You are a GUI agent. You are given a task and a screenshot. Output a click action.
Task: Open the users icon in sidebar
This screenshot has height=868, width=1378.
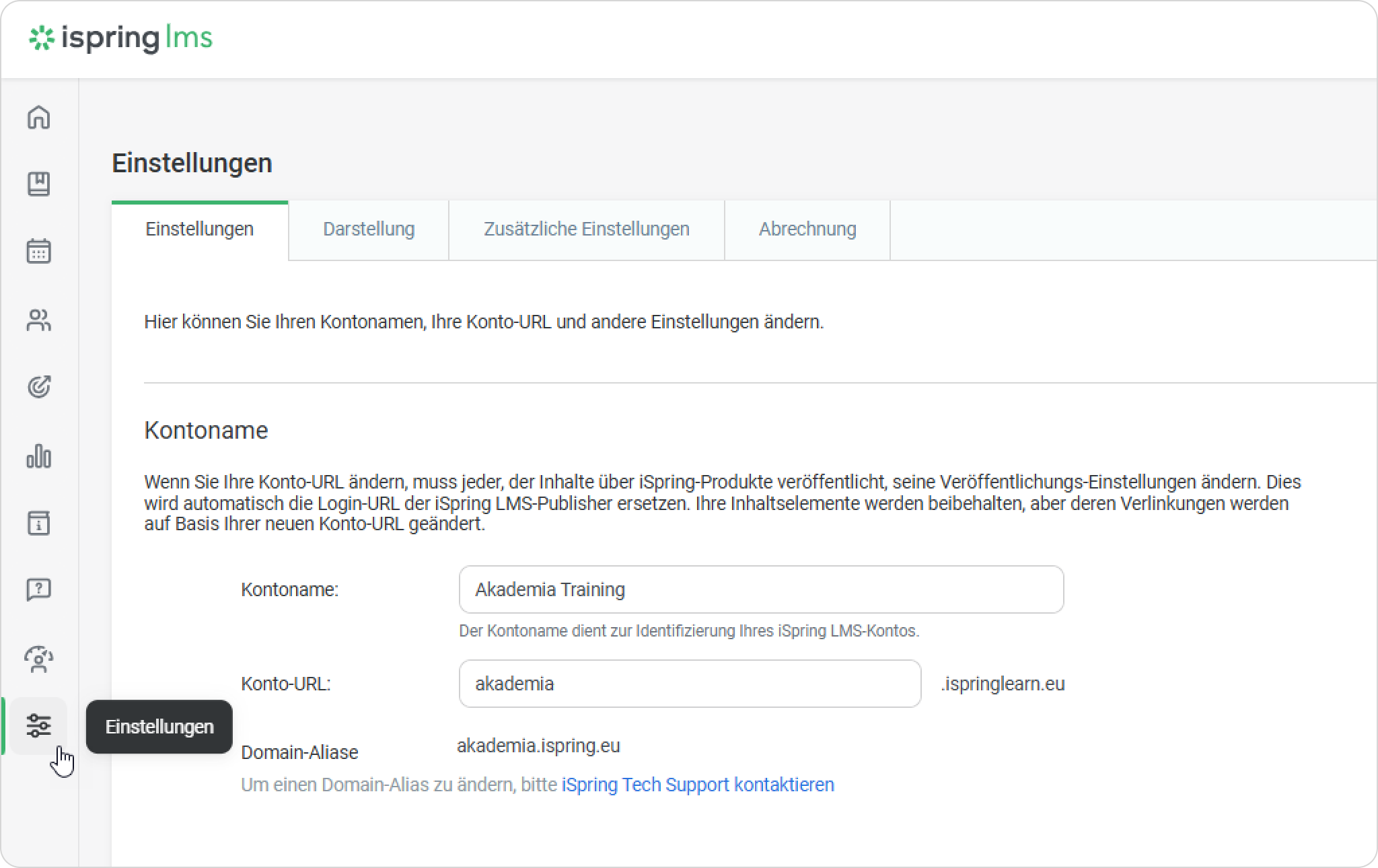(38, 320)
